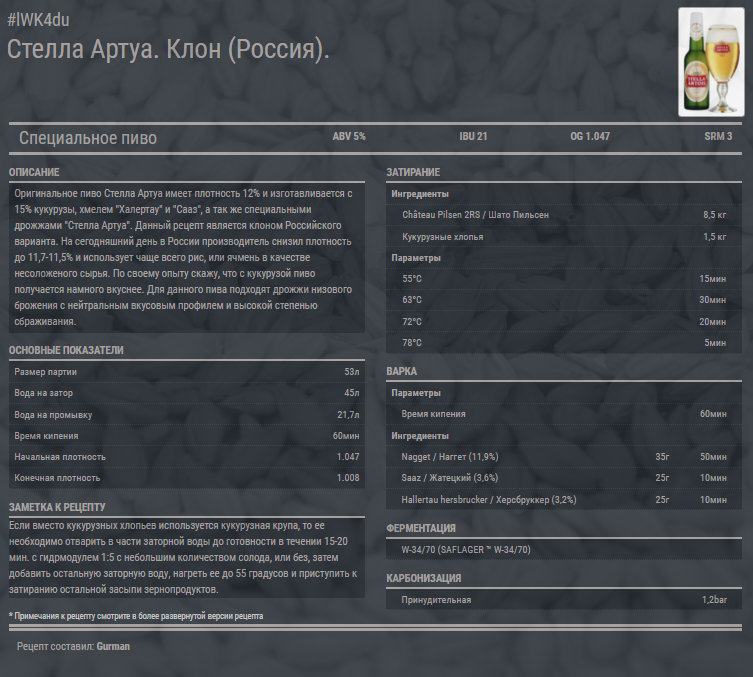Select the Château Pilsen 2RS / Шато Пильсен ingredient

tap(475, 215)
